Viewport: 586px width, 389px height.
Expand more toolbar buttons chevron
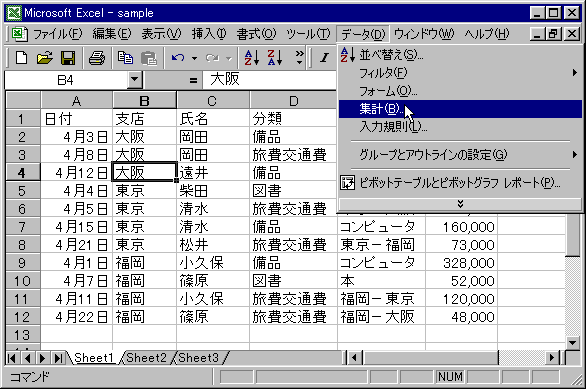[x=299, y=58]
